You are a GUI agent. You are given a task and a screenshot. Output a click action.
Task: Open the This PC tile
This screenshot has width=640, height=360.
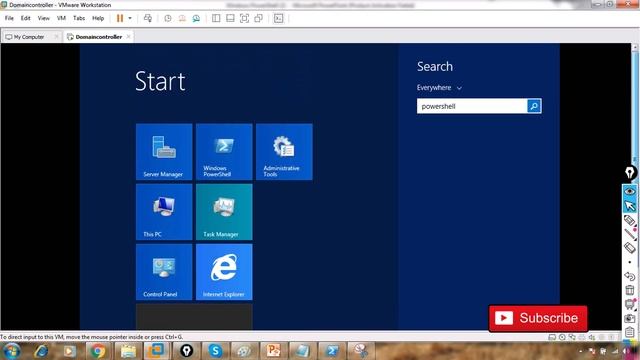164,212
